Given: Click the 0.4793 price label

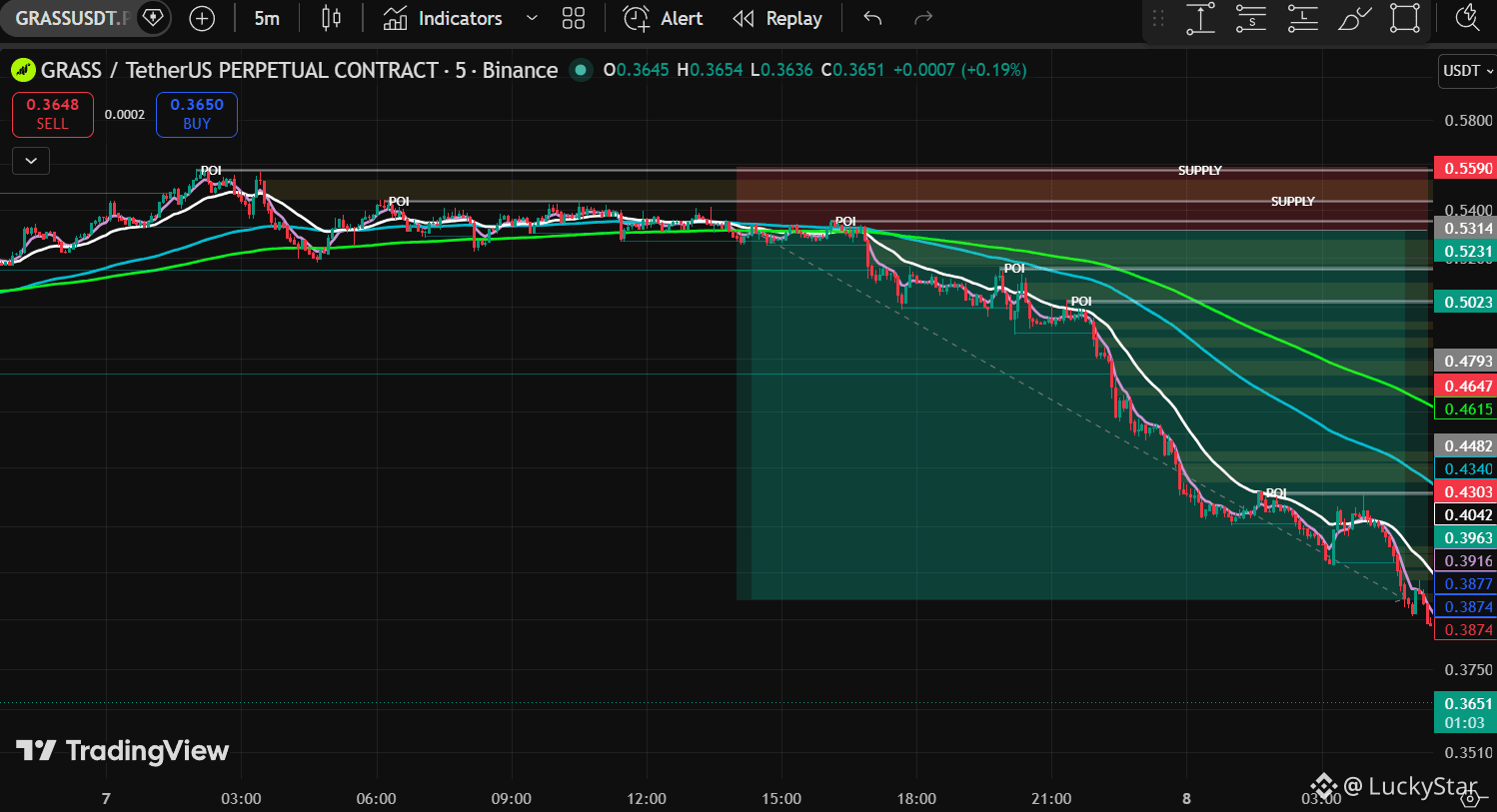Looking at the screenshot, I should (1465, 361).
